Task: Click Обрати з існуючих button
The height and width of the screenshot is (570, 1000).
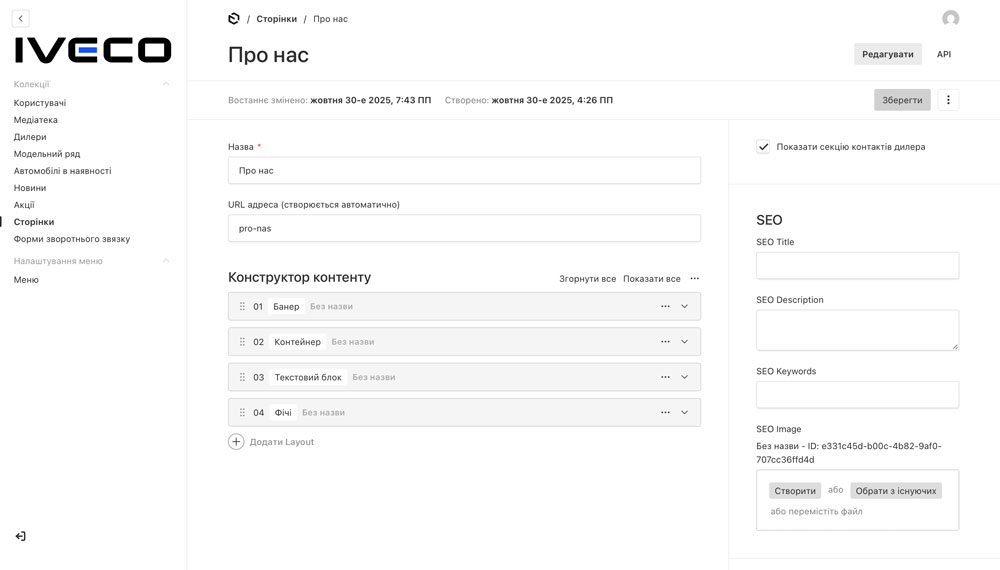Action: coord(896,491)
